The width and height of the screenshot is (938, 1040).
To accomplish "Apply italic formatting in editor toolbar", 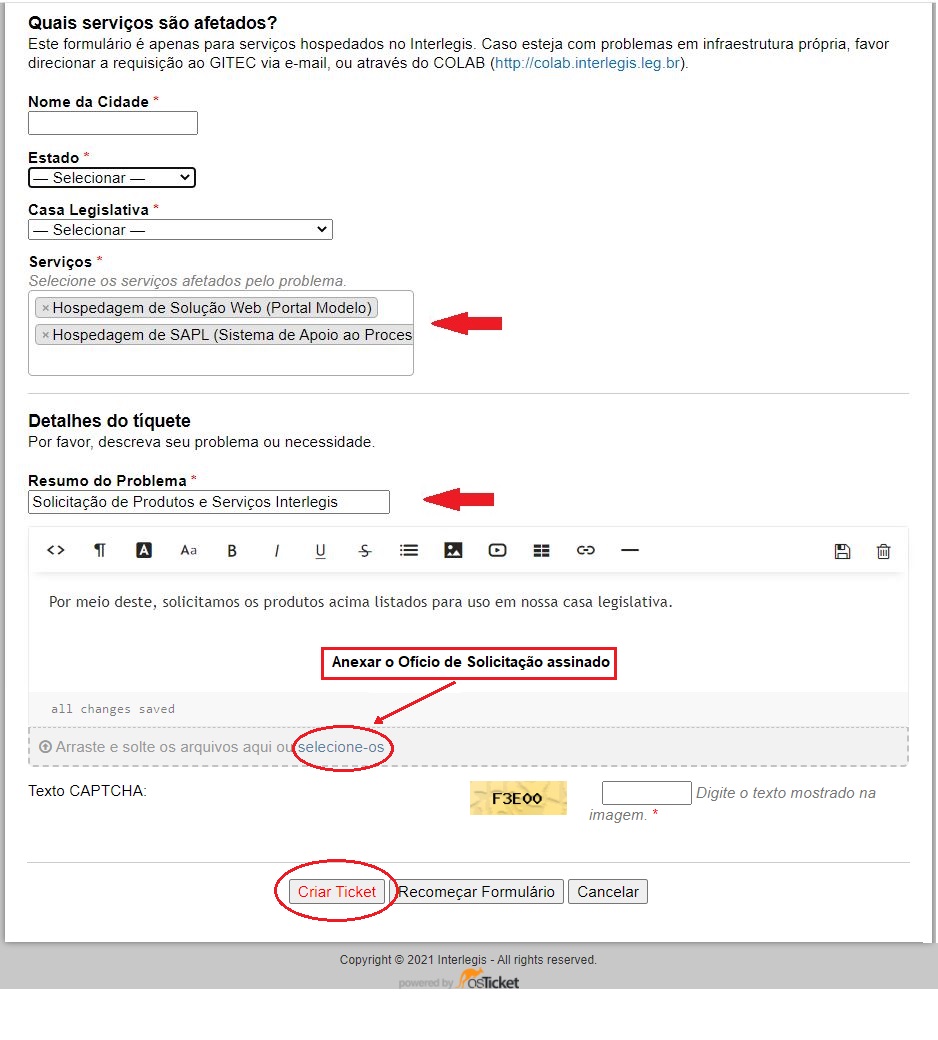I will coord(277,550).
